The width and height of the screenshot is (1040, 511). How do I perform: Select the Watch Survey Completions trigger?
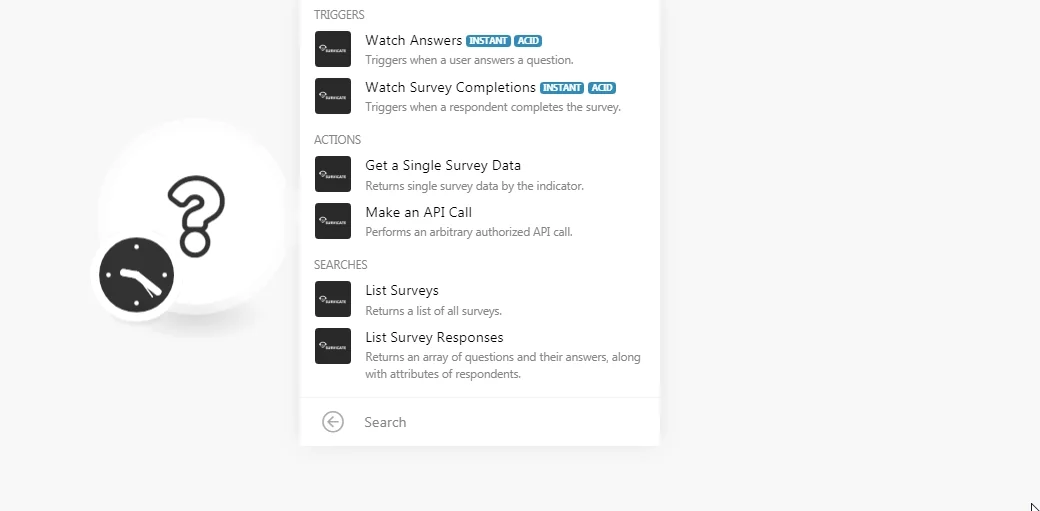point(480,96)
